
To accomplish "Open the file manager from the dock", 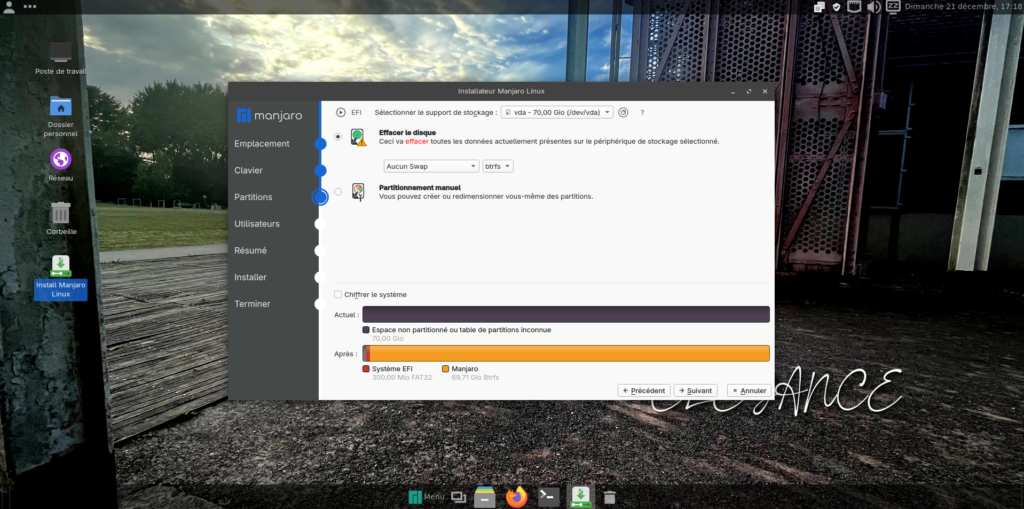I will click(484, 497).
